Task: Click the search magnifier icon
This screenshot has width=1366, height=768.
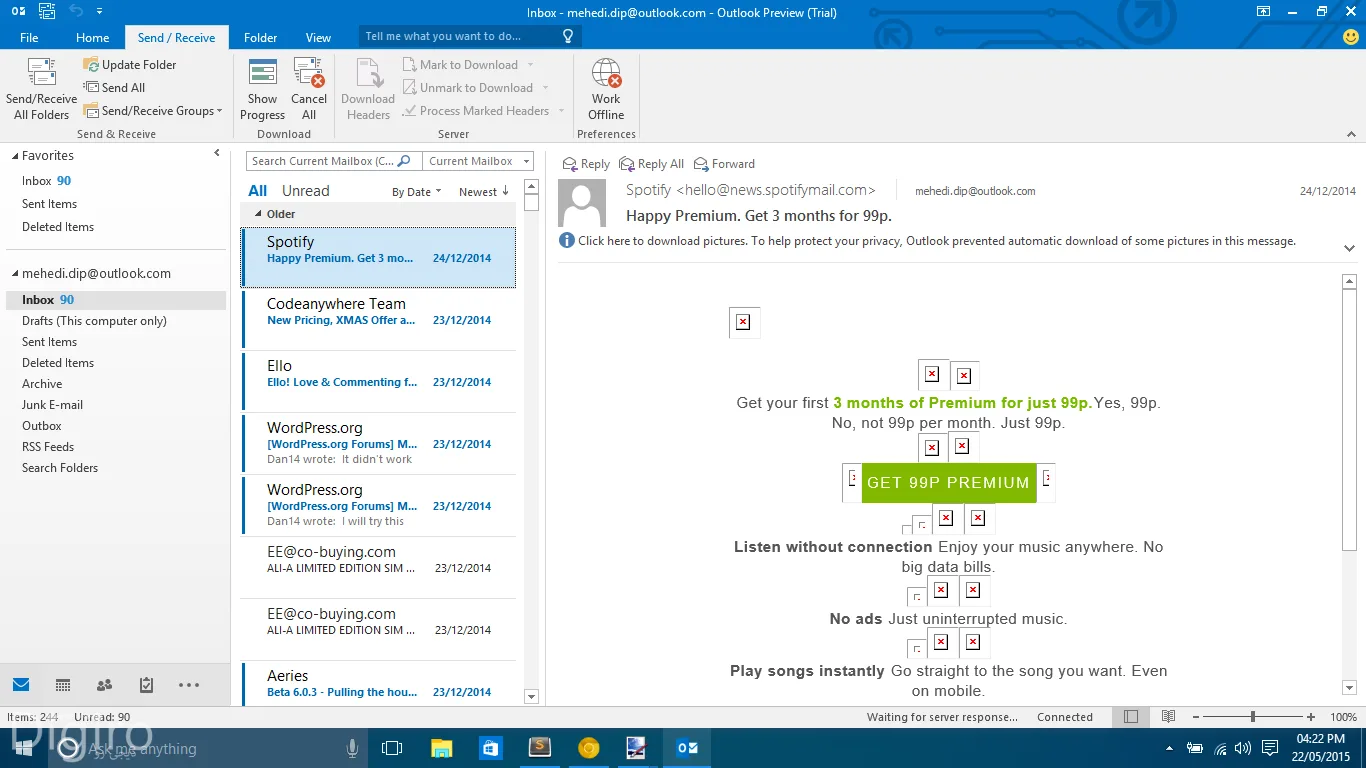Action: [x=404, y=161]
